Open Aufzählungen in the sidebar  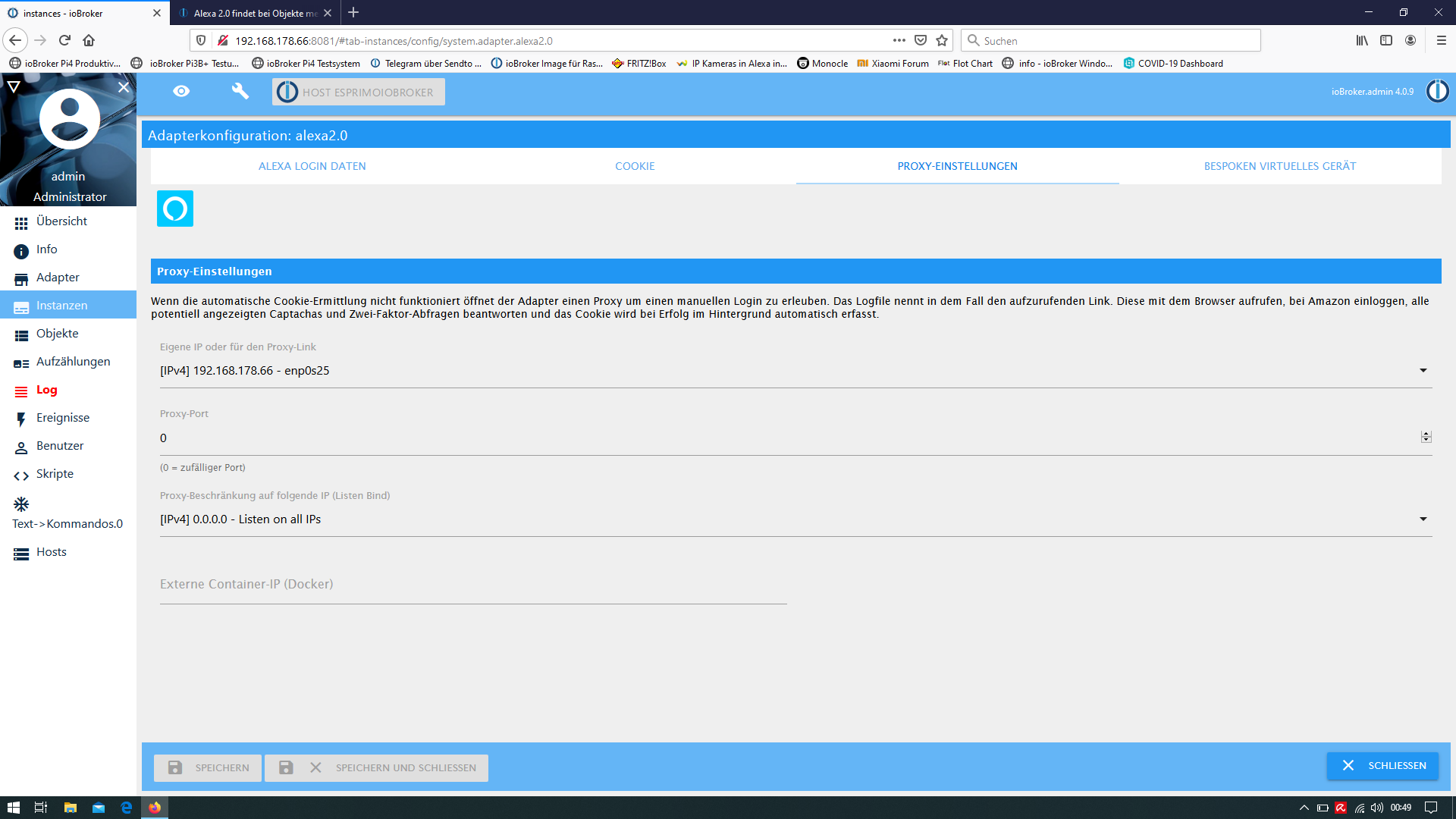[x=68, y=362]
